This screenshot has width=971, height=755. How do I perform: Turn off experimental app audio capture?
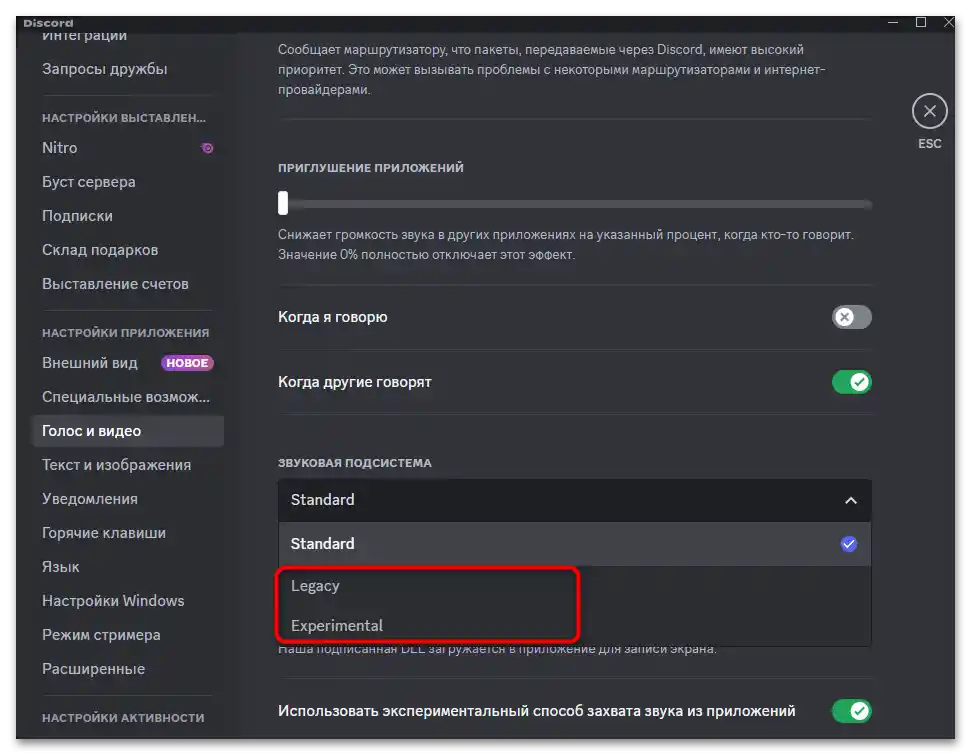coord(851,711)
